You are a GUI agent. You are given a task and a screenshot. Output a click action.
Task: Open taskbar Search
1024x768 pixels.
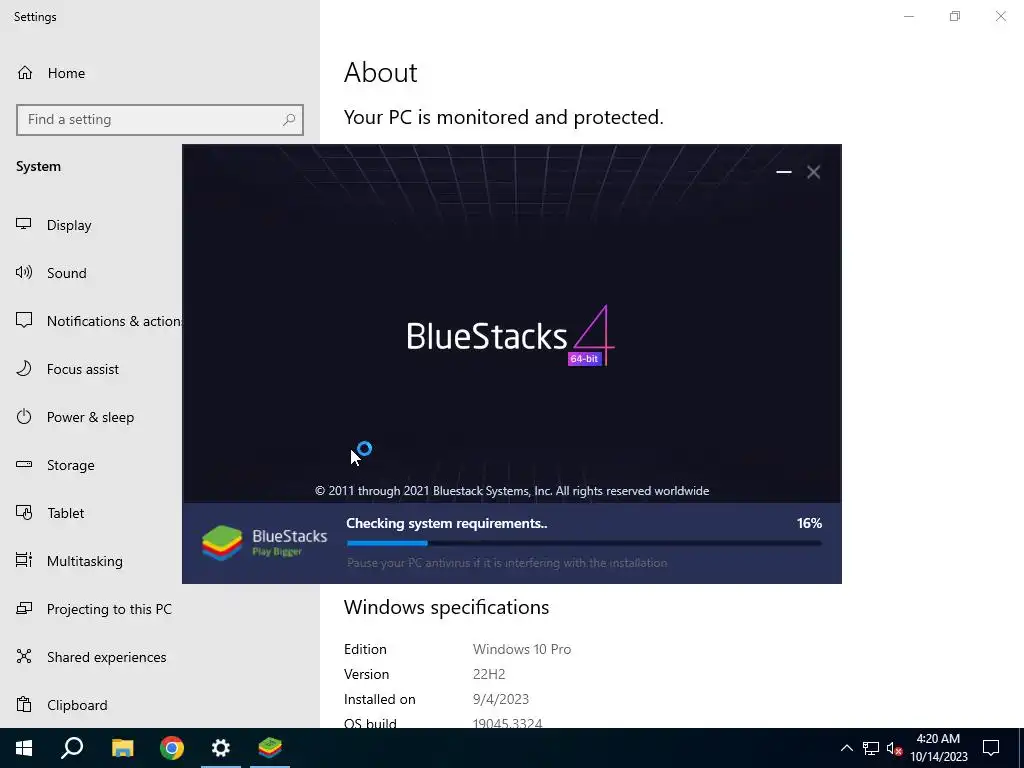tap(72, 748)
